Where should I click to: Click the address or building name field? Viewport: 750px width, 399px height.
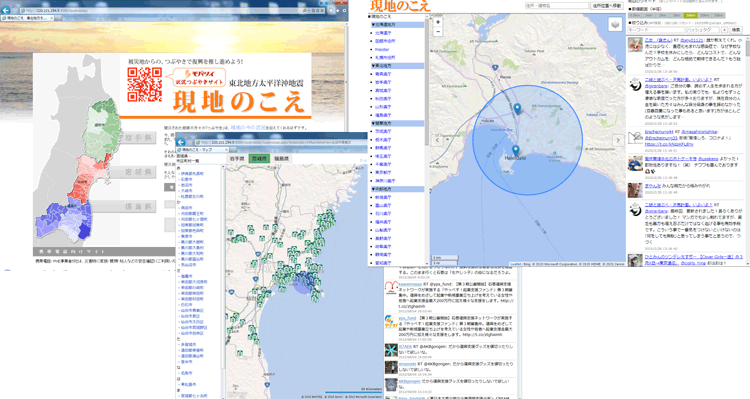point(557,6)
